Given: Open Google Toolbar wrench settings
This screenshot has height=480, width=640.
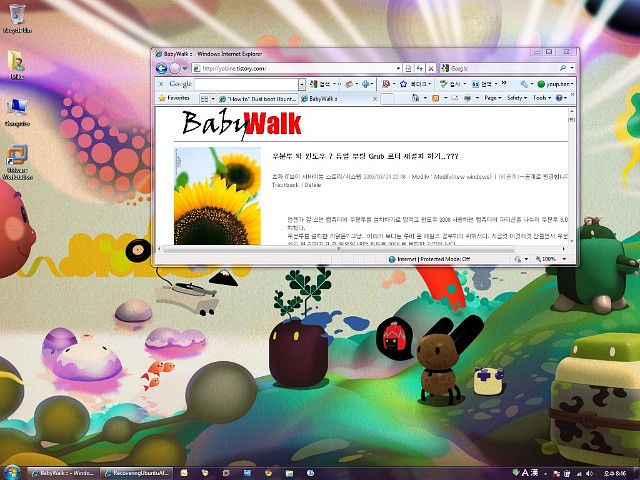Looking at the screenshot, I should point(524,84).
